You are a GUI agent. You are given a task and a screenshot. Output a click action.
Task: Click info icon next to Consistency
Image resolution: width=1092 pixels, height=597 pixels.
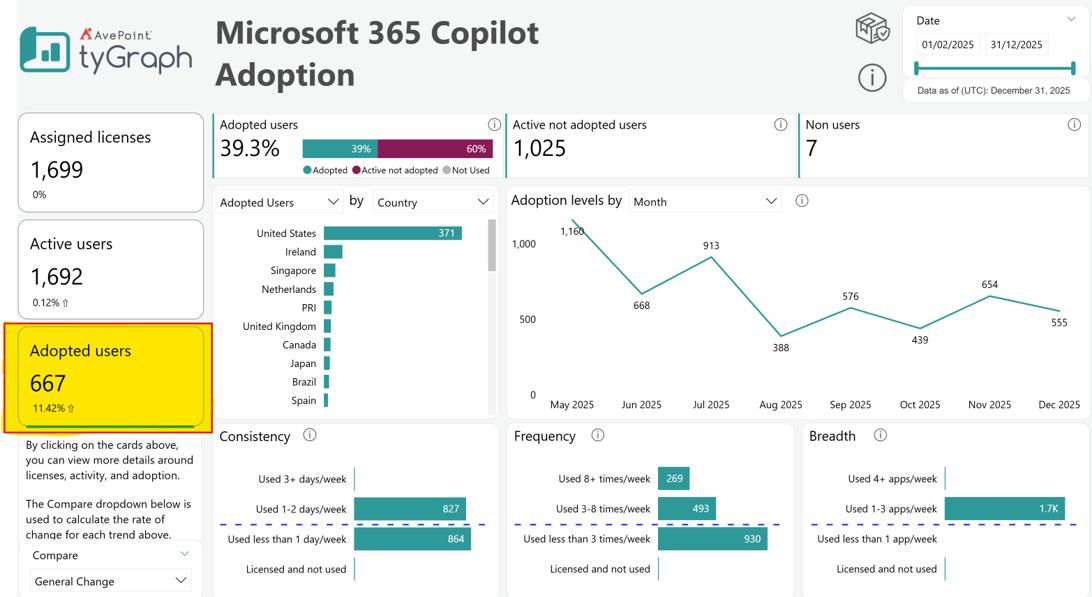pyautogui.click(x=310, y=435)
